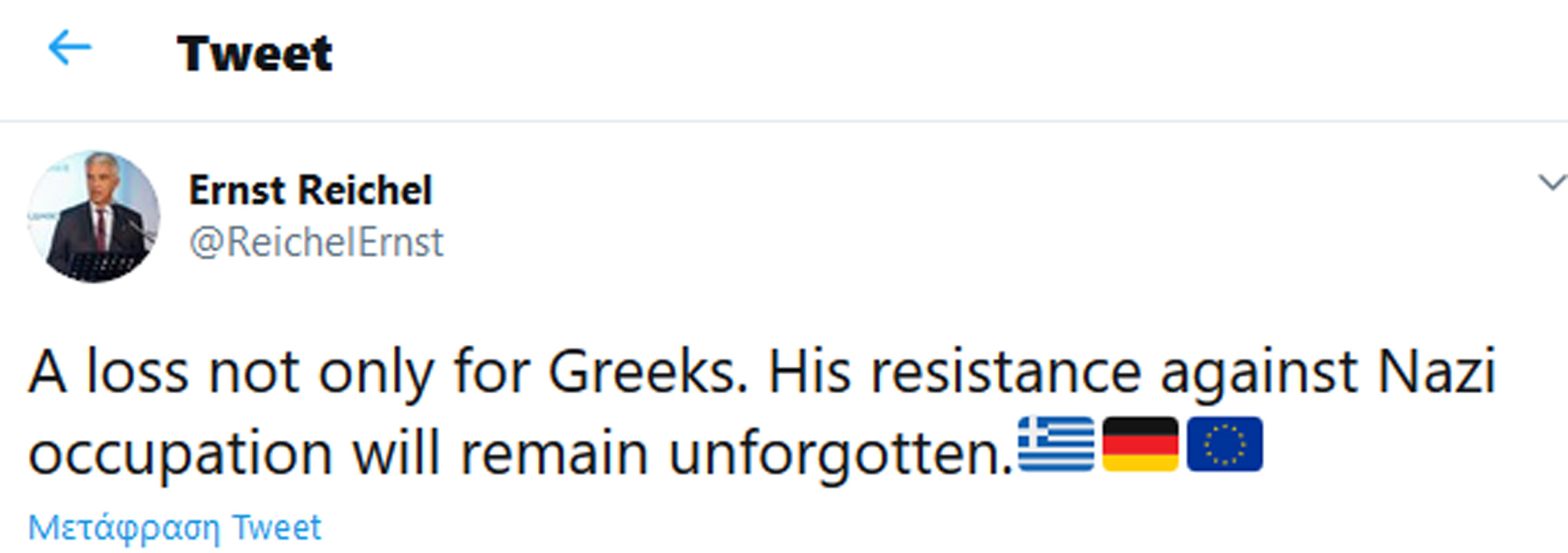Click the word "Greeks" in the tweet

(647, 373)
